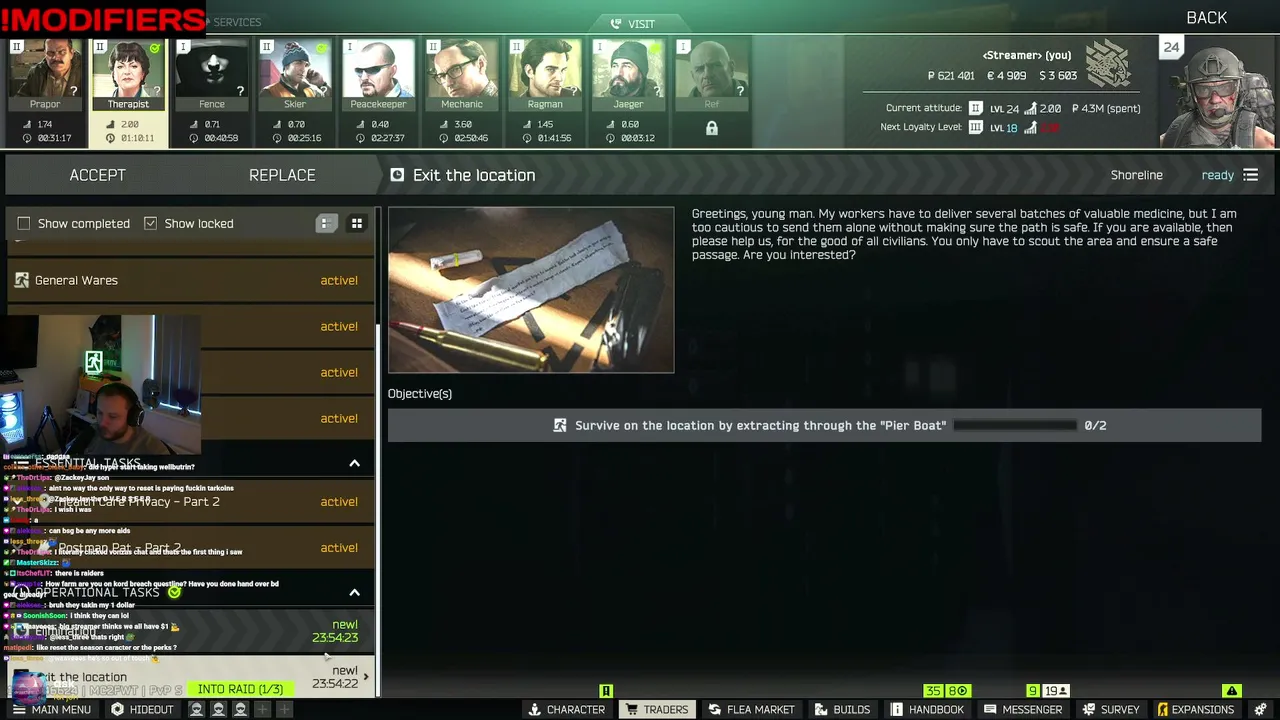Viewport: 1280px width, 720px height.
Task: Click the third group member slot icon
Action: (240, 709)
